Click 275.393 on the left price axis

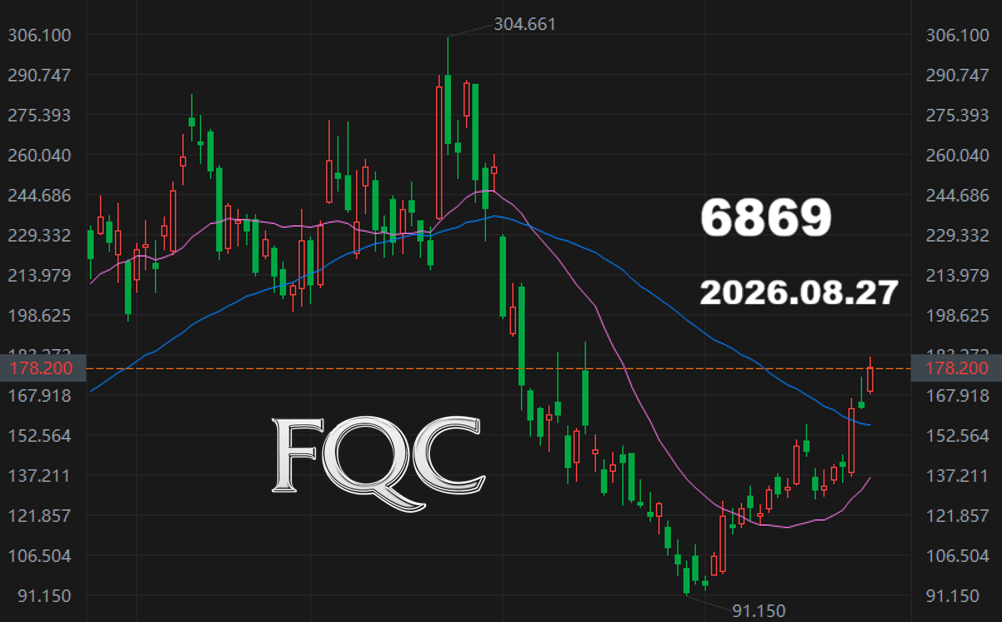(39, 115)
